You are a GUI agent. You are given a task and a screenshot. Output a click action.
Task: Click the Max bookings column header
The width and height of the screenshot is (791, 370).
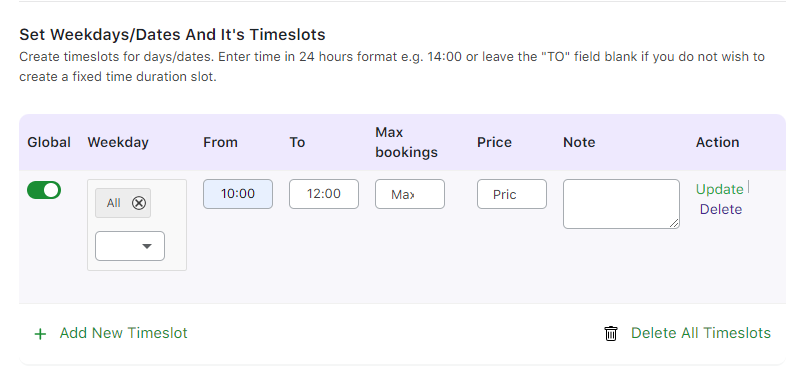pyautogui.click(x=407, y=142)
